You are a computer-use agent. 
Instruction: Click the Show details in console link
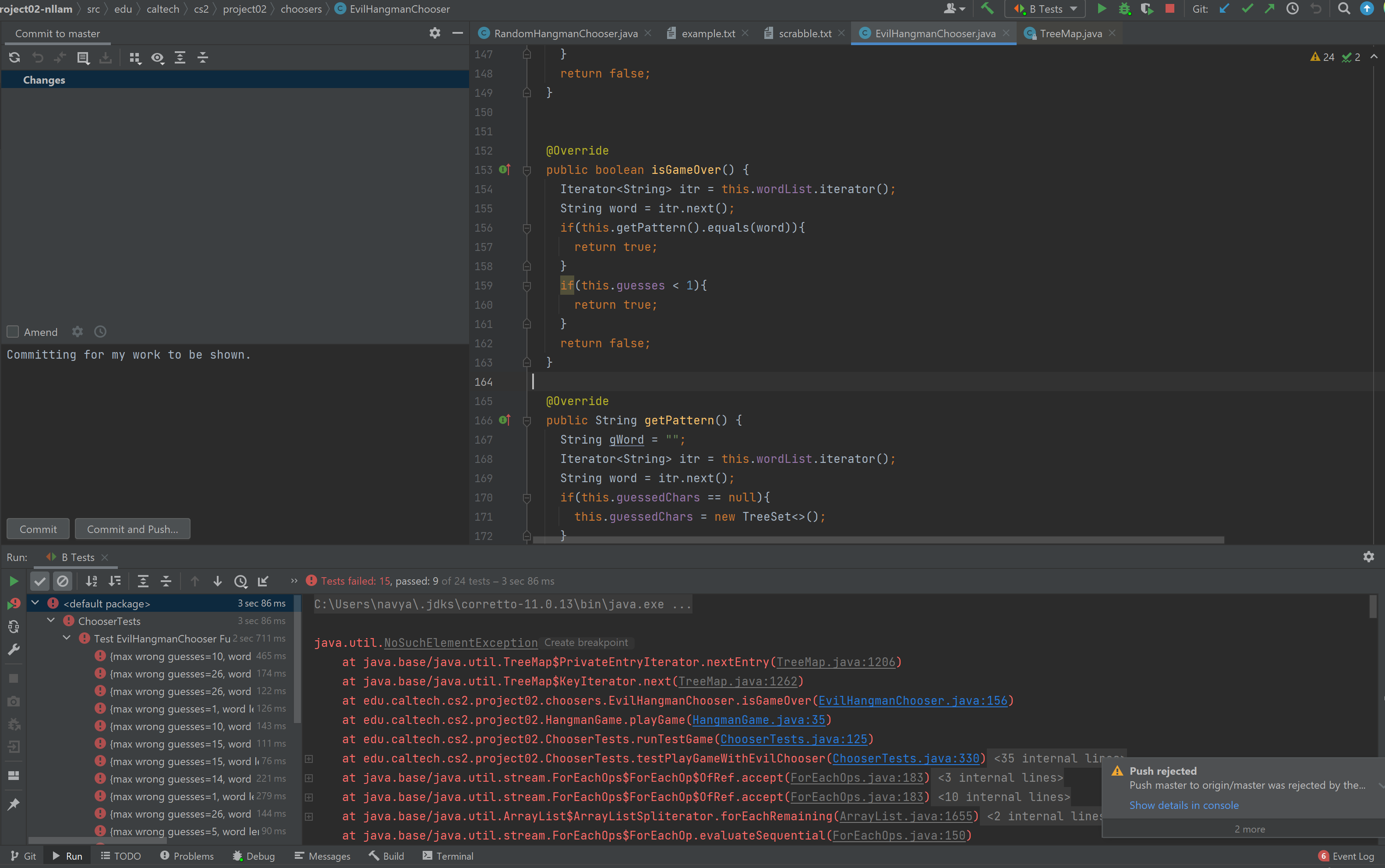point(1184,805)
